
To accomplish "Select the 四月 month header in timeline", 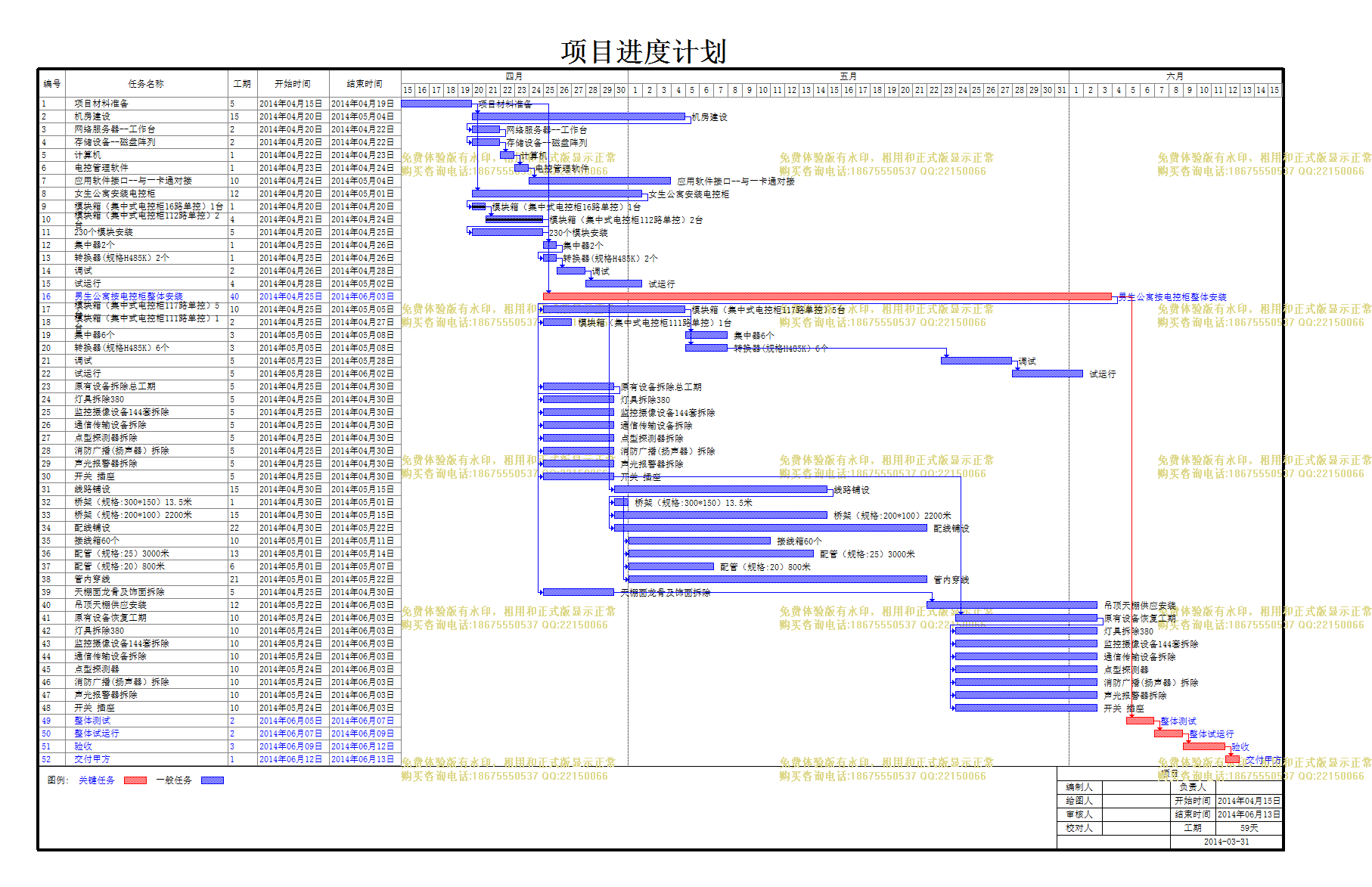I will [514, 76].
